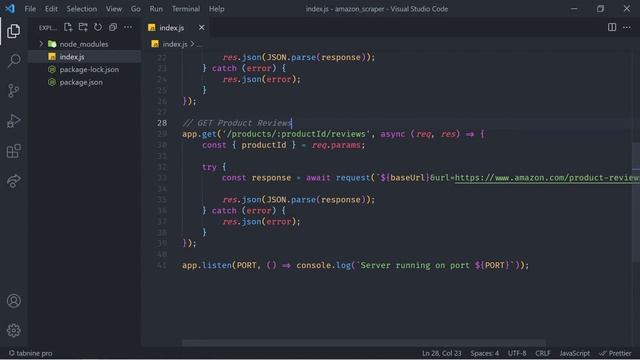Click Ln 28, Col 23 status item
Image resolution: width=640 pixels, height=360 pixels.
tap(442, 353)
